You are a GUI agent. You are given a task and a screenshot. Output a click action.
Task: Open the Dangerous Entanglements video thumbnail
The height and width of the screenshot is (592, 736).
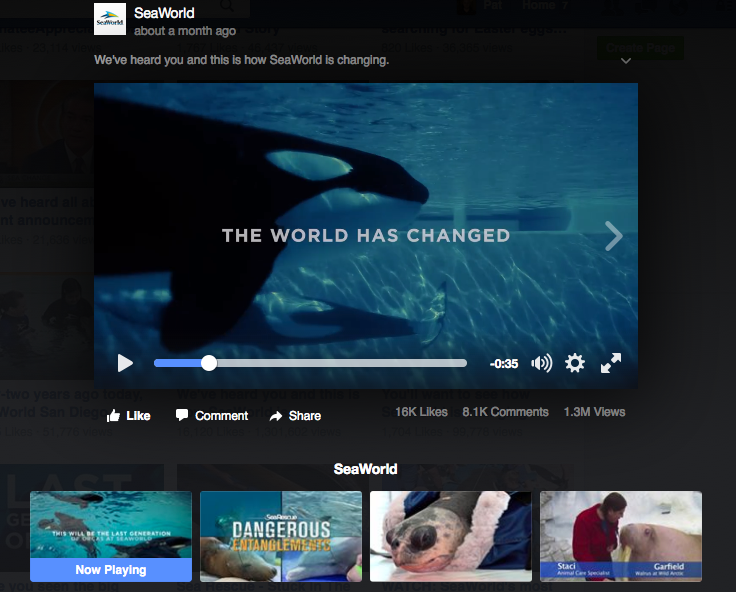point(281,536)
